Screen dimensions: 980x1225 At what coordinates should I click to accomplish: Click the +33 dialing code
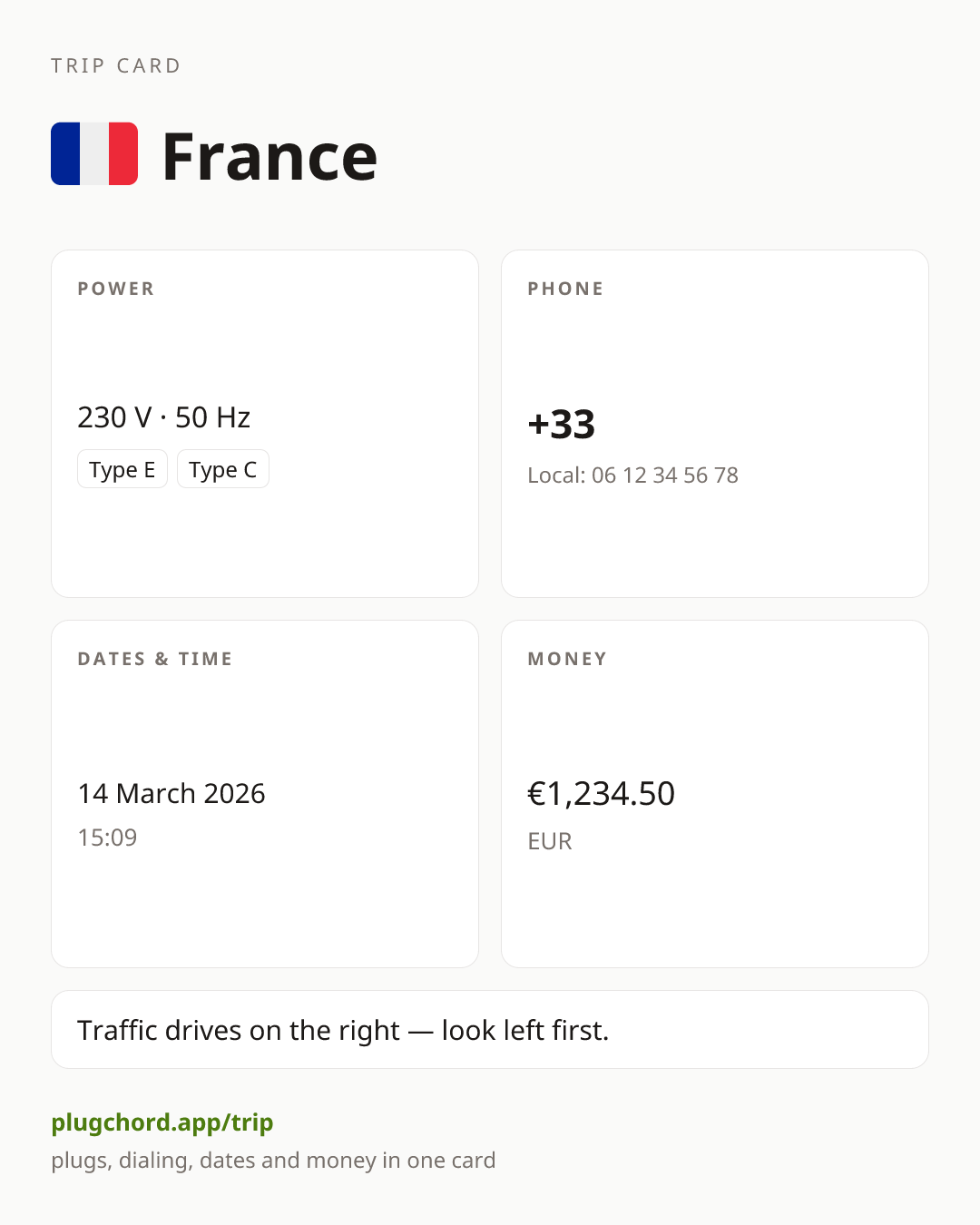(x=562, y=425)
